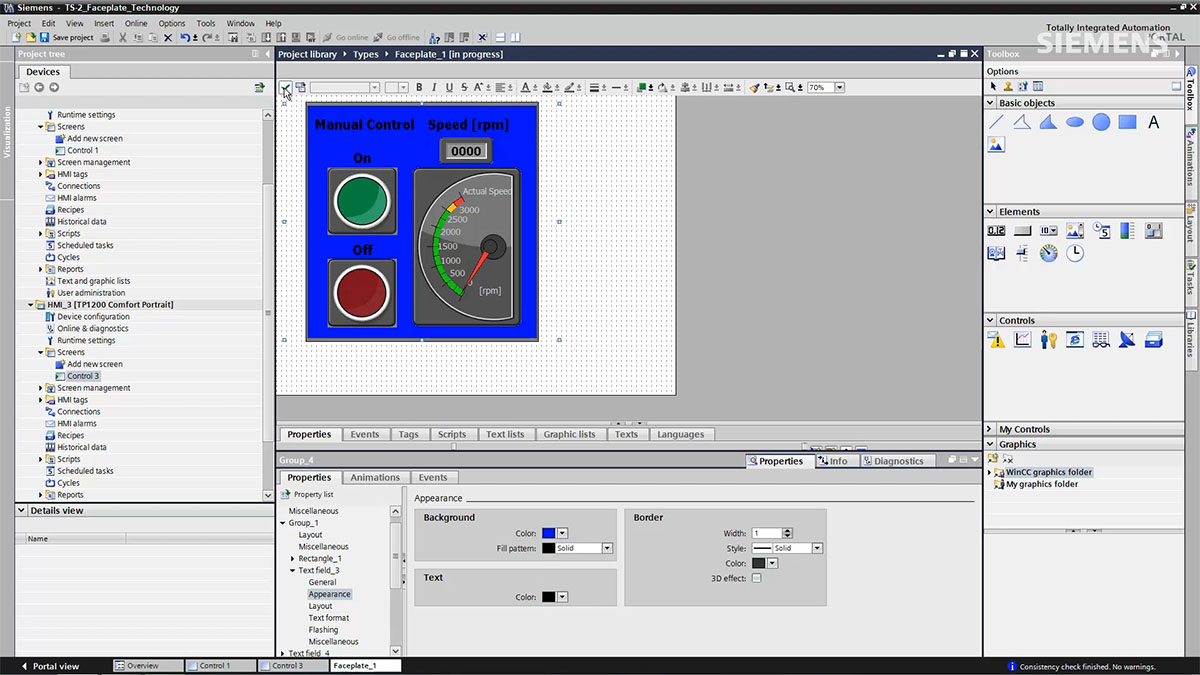1200x675 pixels.
Task: Open the Tags tab in faceplate editor
Action: pyautogui.click(x=409, y=435)
